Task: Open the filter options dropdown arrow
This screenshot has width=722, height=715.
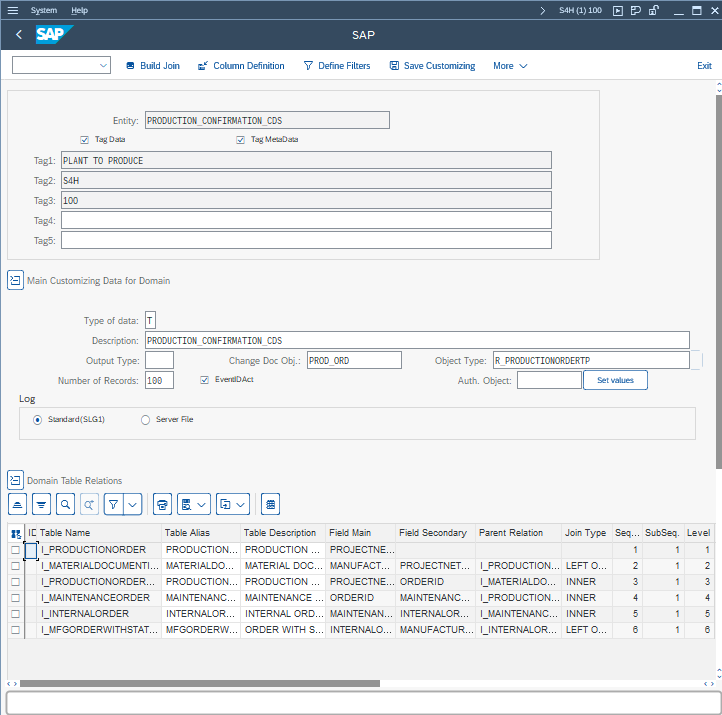Action: pyautogui.click(x=133, y=504)
